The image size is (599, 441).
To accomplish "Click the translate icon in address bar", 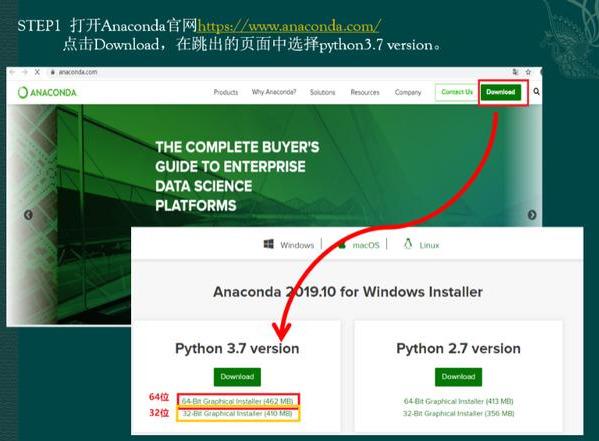I will coord(515,72).
